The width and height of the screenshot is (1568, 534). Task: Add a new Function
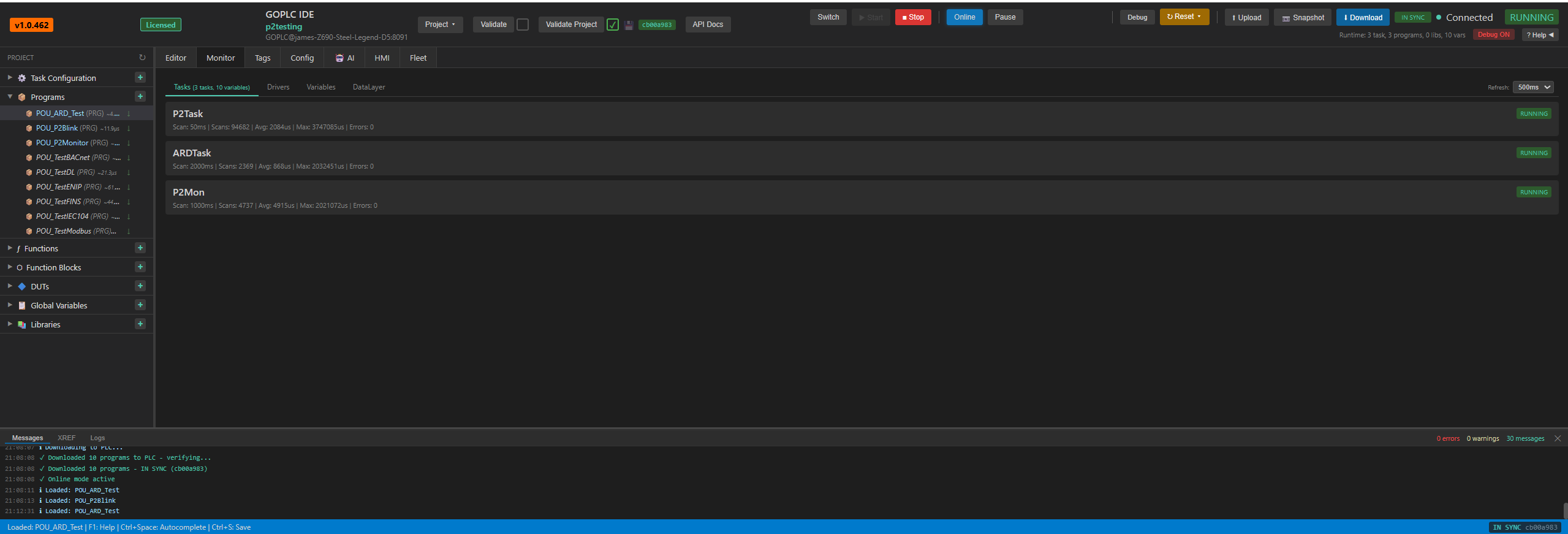[140, 248]
